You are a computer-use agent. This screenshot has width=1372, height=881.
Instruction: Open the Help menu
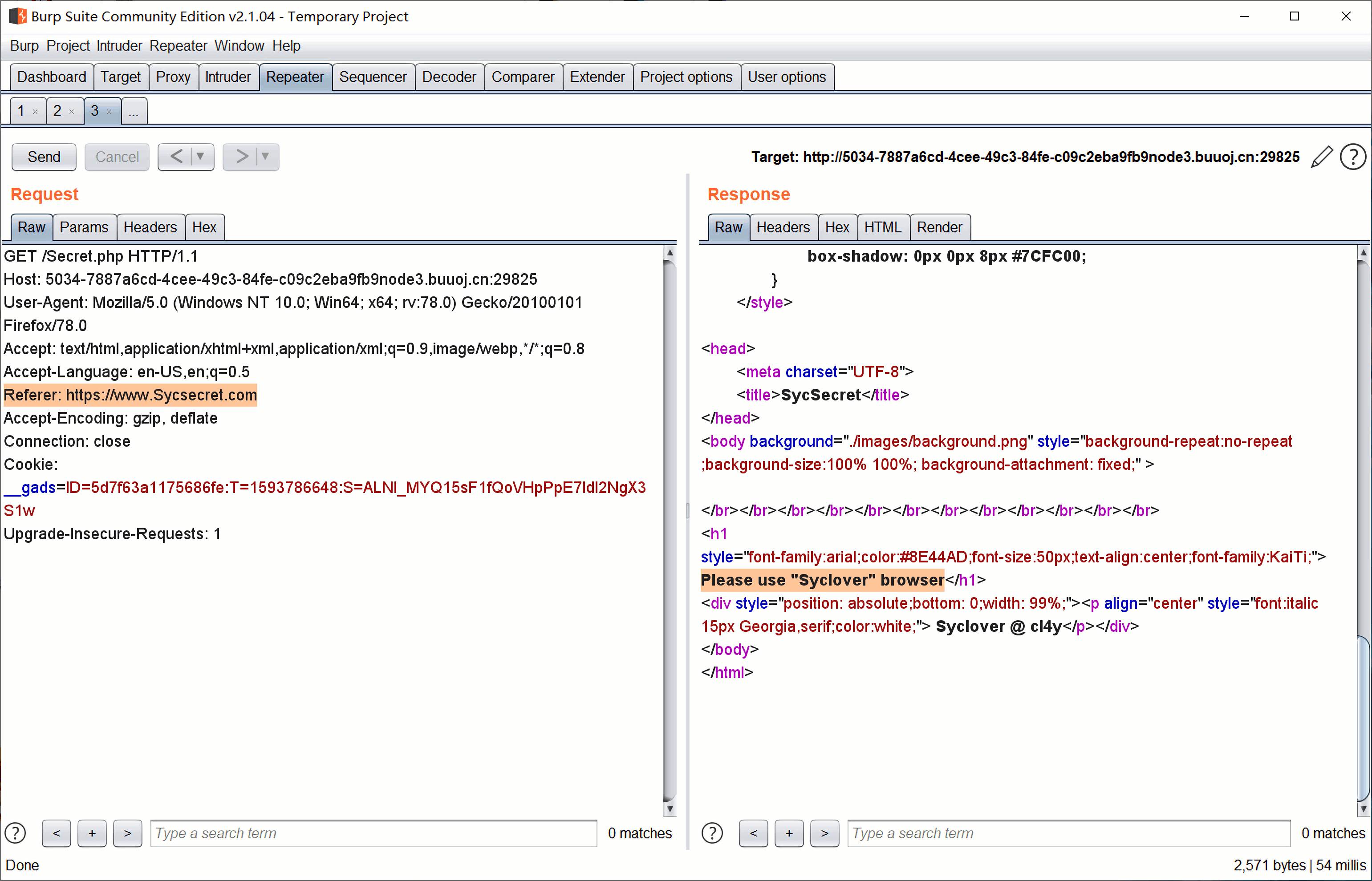286,46
